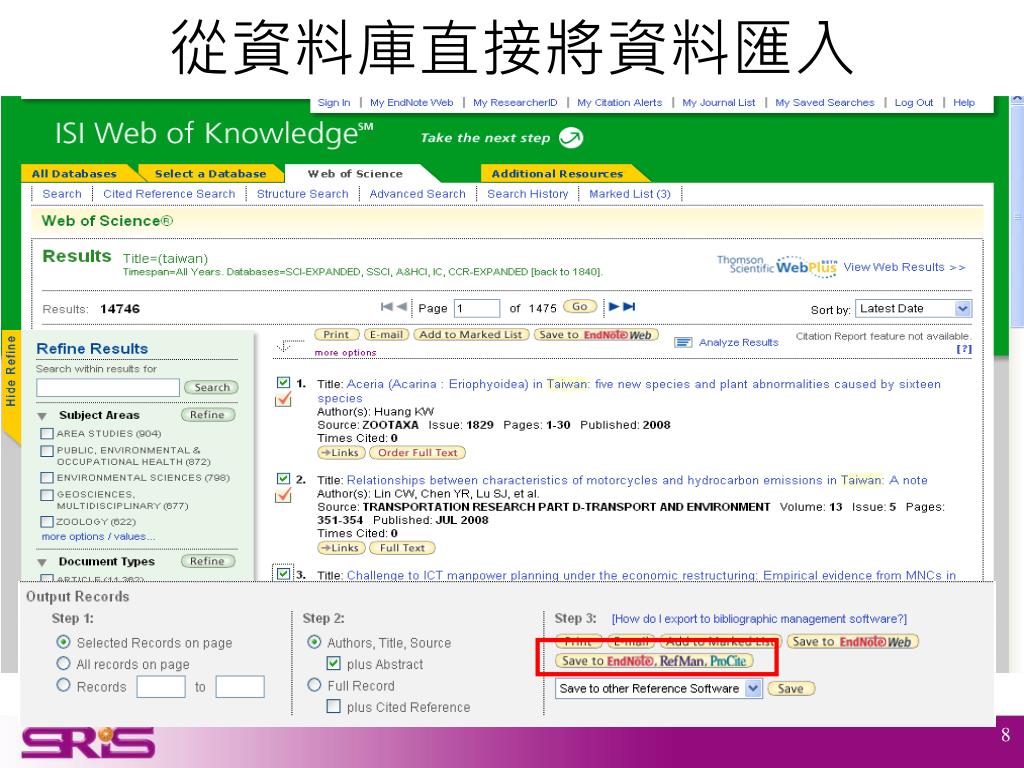The width and height of the screenshot is (1024, 768).
Task: Open Marked List (3)
Action: [x=630, y=194]
